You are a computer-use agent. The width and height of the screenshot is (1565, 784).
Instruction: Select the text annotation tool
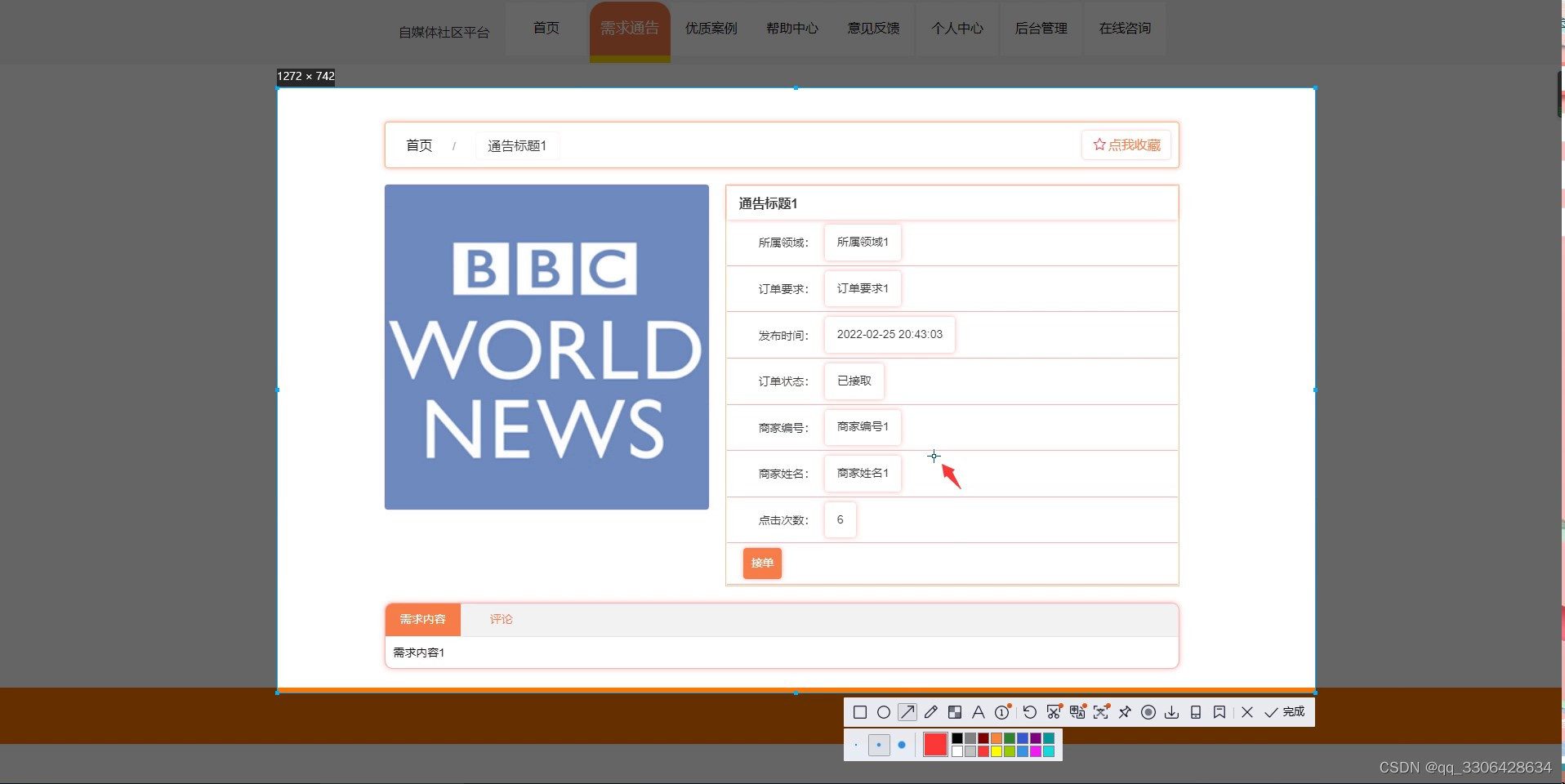coord(979,712)
